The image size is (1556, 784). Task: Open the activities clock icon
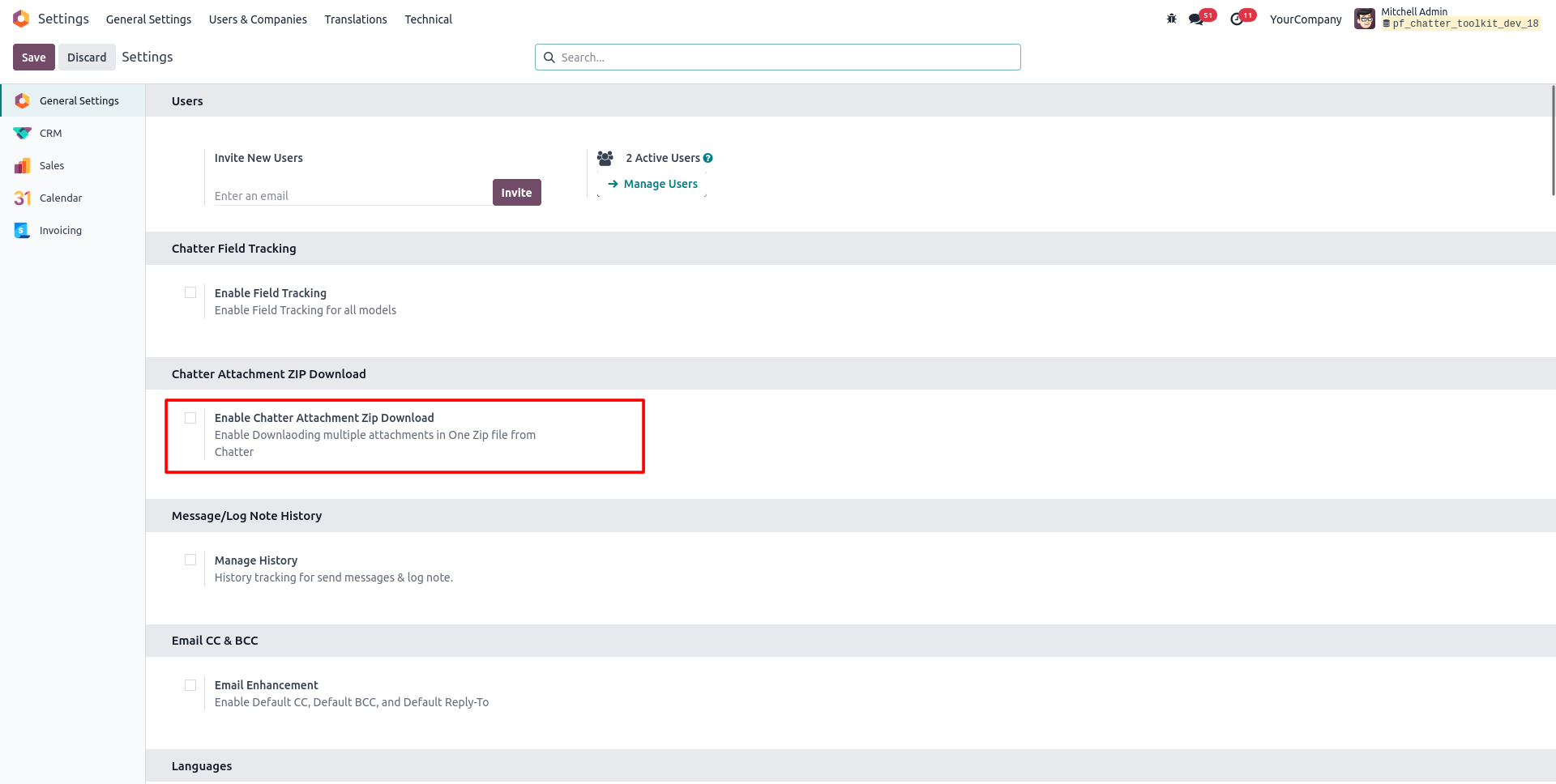[x=1237, y=19]
